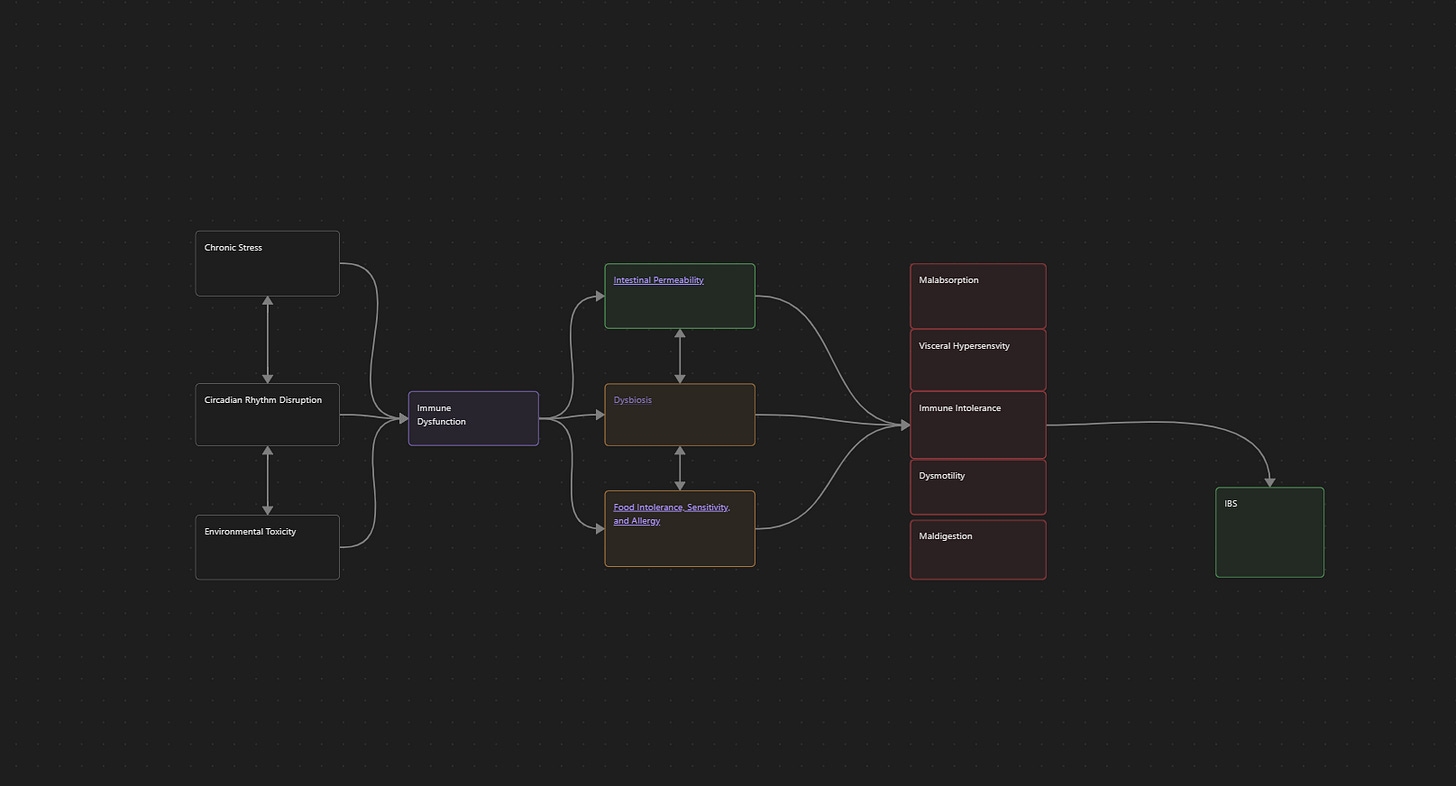Open Food Intolerance, Sensitivity, and Allergy link
Screen dimensions: 1456x786
tap(671, 514)
